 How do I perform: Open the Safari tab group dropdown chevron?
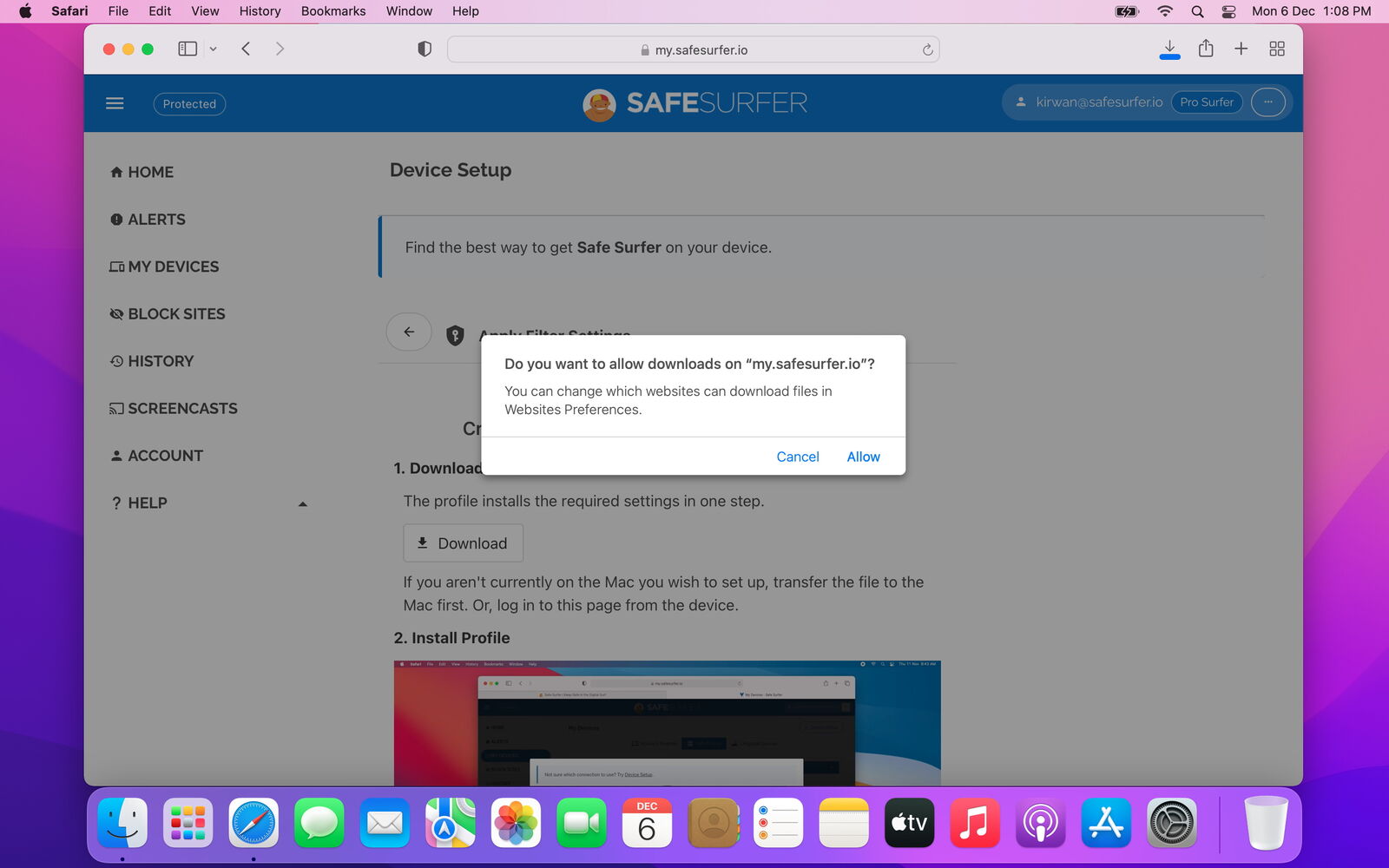[213, 49]
